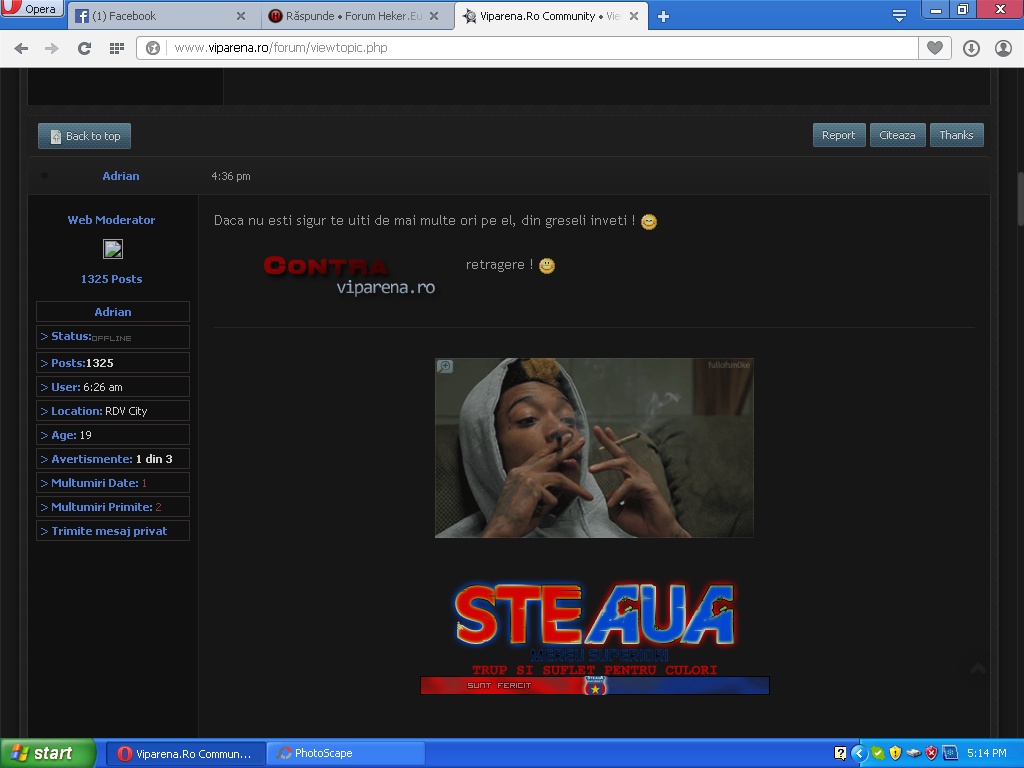This screenshot has width=1024, height=768.
Task: Open the downloads icon
Action: (971, 48)
